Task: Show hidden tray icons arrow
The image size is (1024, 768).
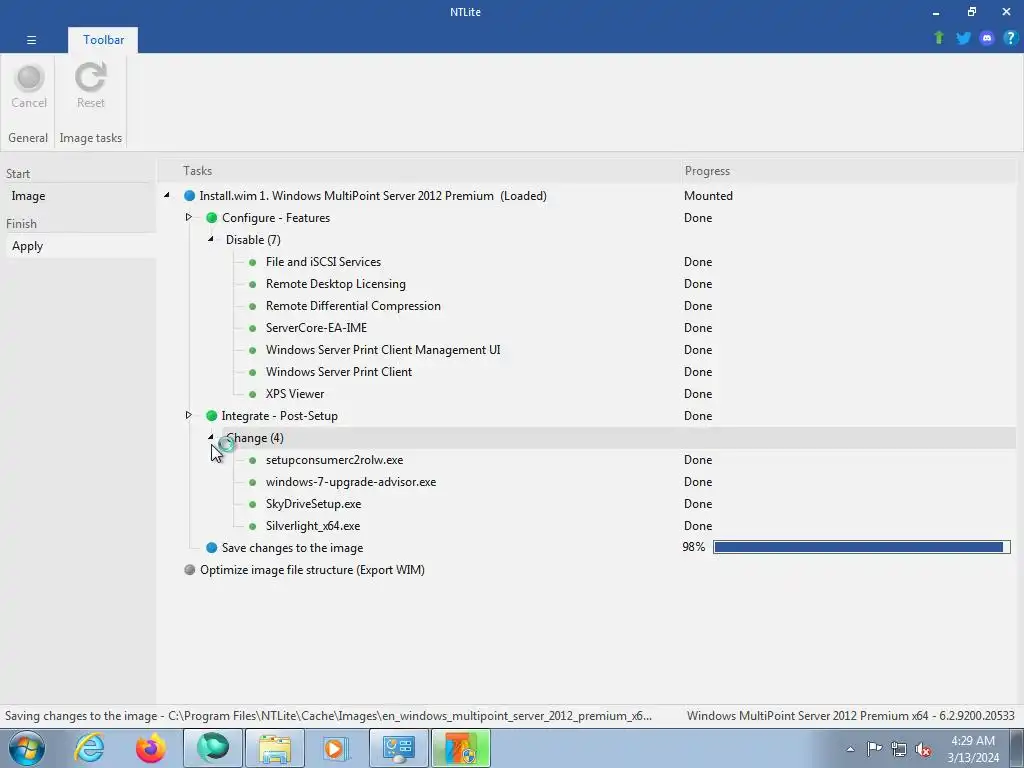Action: pos(850,749)
